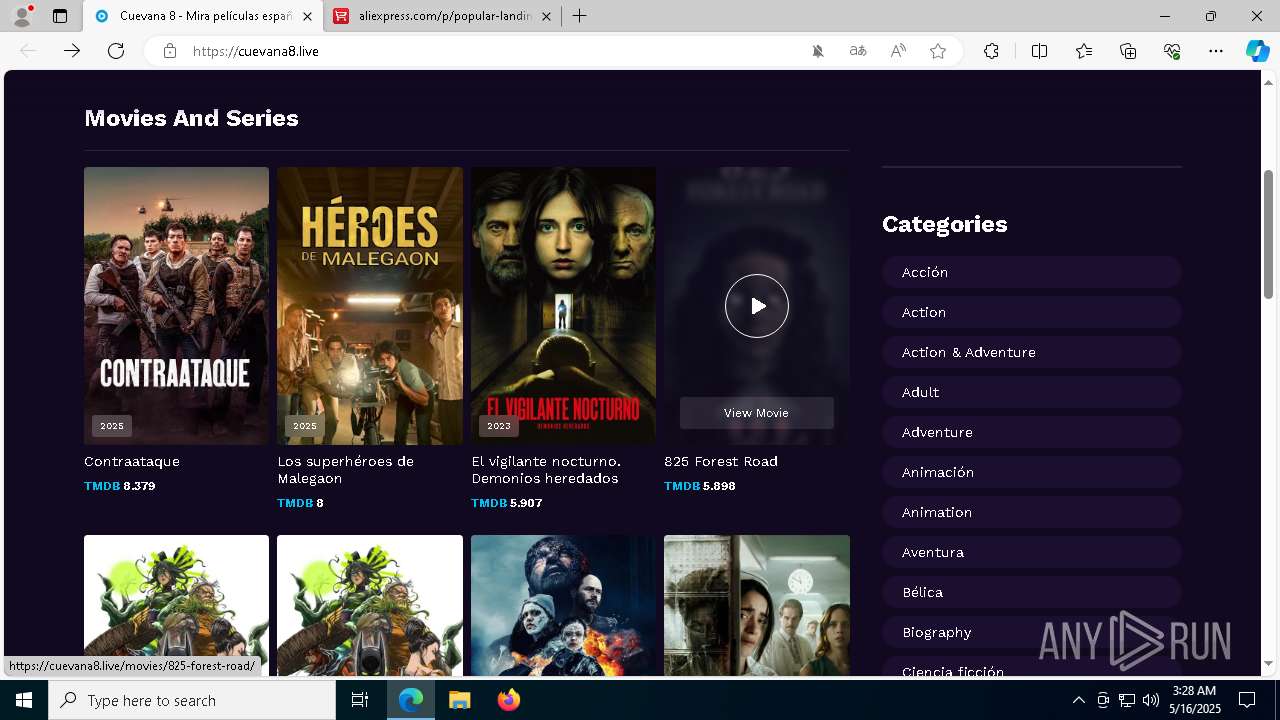1280x720 pixels.
Task: Open the hospital clock movie poster
Action: (757, 606)
